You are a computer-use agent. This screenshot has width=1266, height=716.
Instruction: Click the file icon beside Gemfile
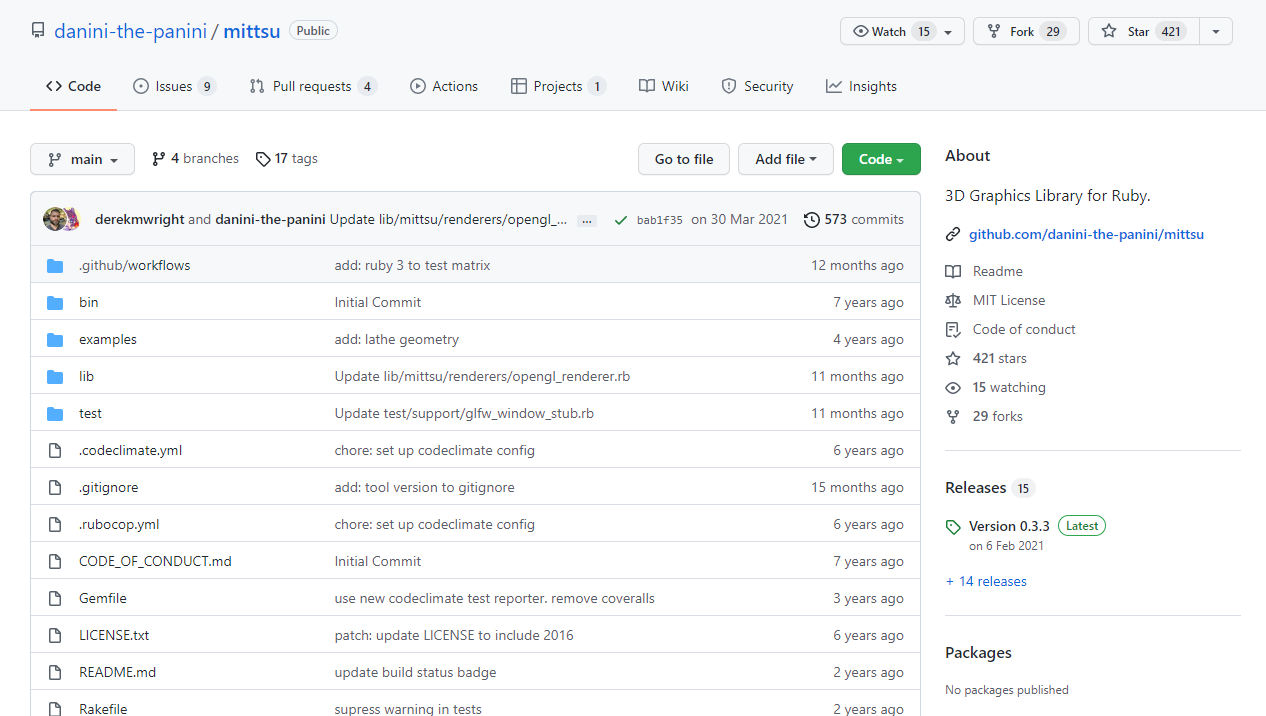[55, 598]
